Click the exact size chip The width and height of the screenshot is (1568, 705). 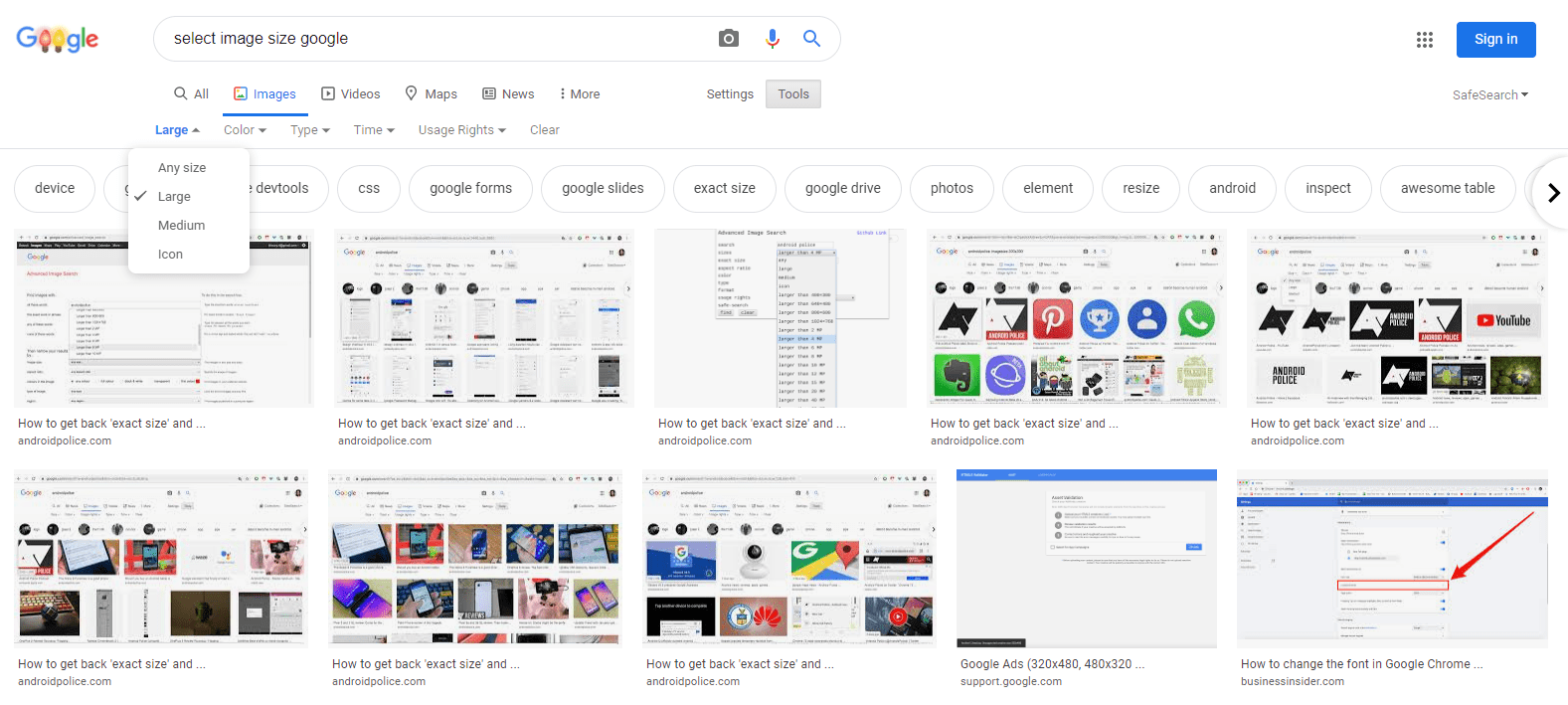point(725,188)
